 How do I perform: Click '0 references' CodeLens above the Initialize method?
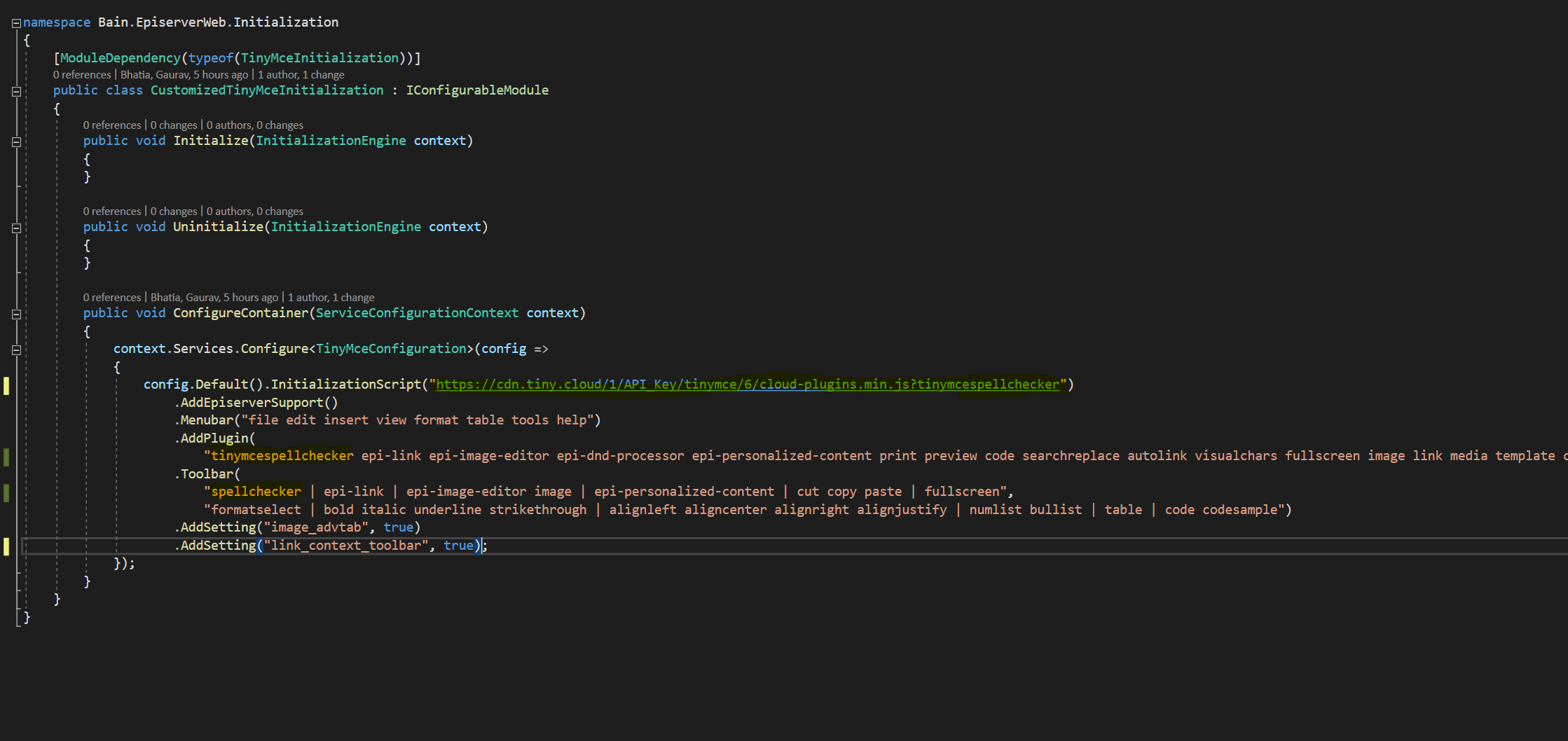112,125
